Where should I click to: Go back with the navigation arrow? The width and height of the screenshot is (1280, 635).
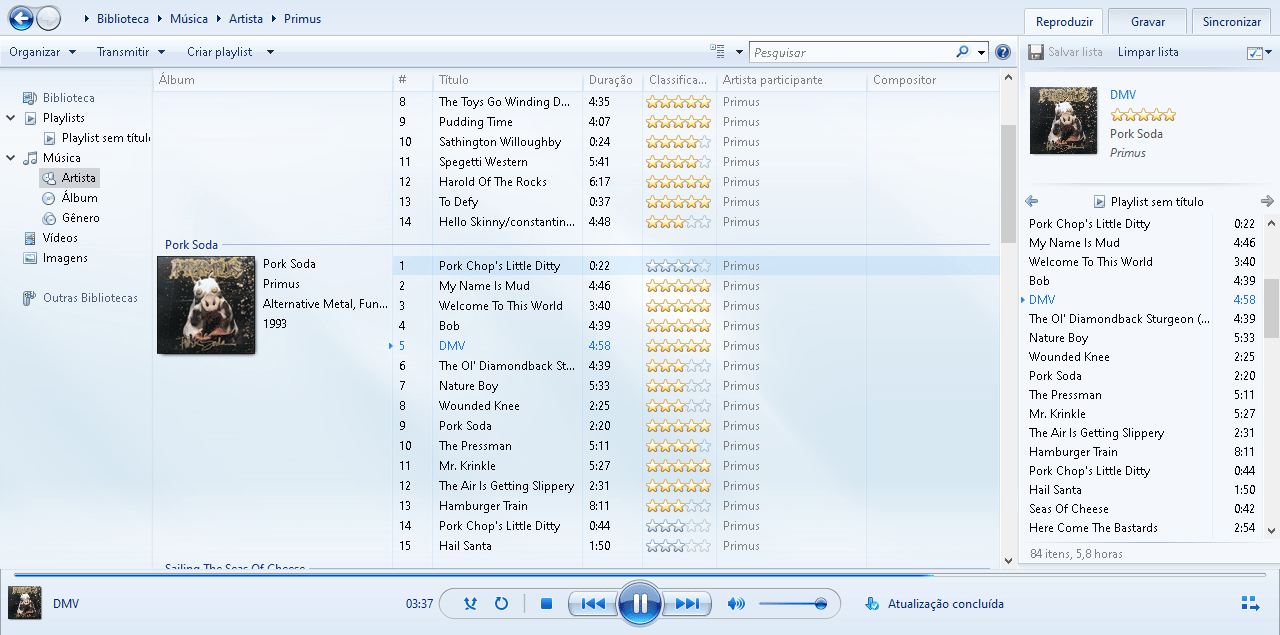coord(20,18)
